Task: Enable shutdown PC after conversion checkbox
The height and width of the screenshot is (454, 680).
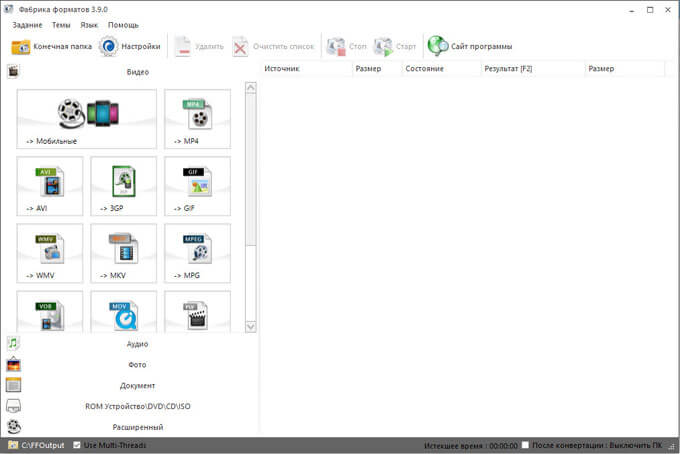Action: (526, 445)
